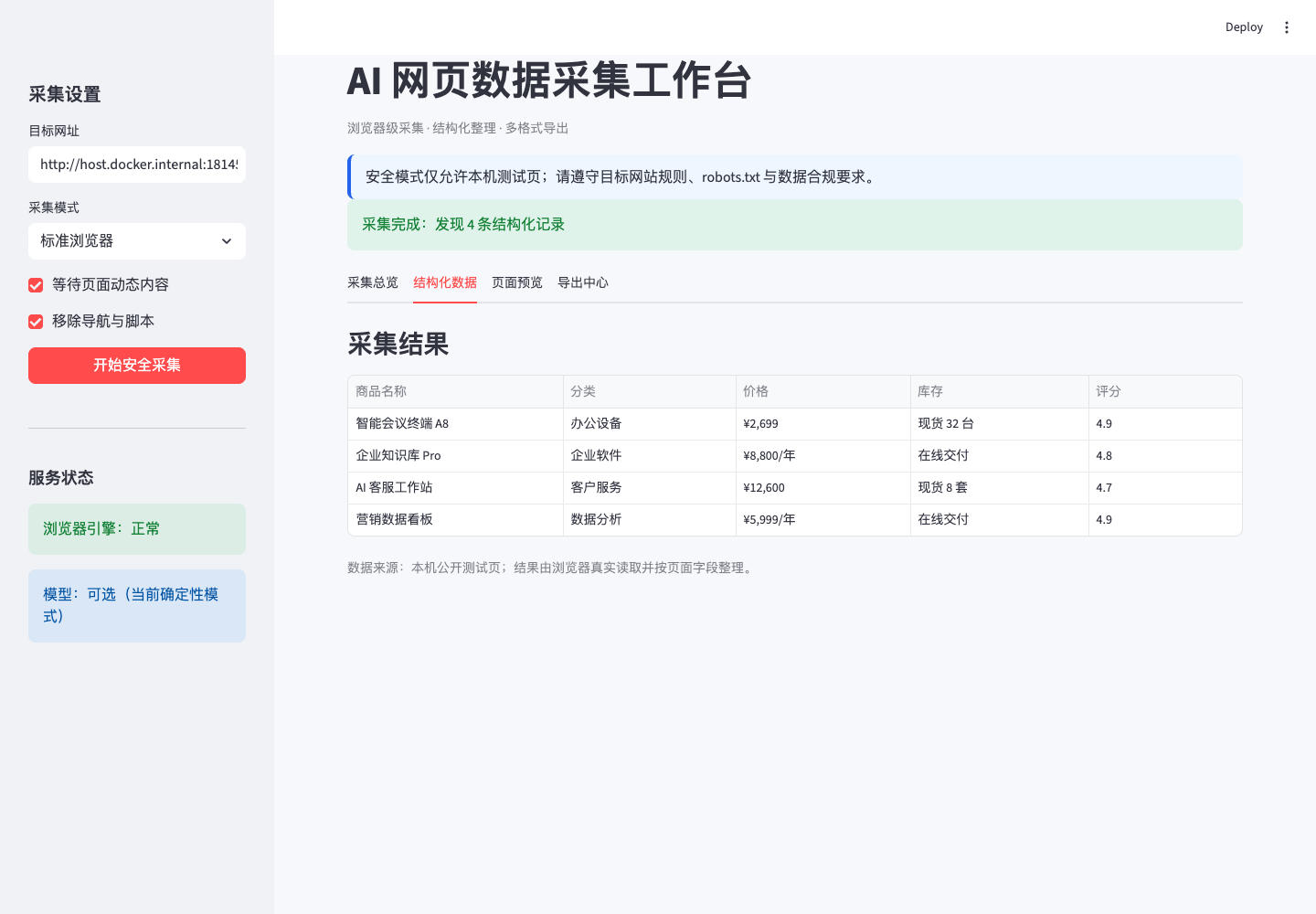Image resolution: width=1316 pixels, height=914 pixels.
Task: Click the ¥2,699 price cell
Action: coord(823,424)
